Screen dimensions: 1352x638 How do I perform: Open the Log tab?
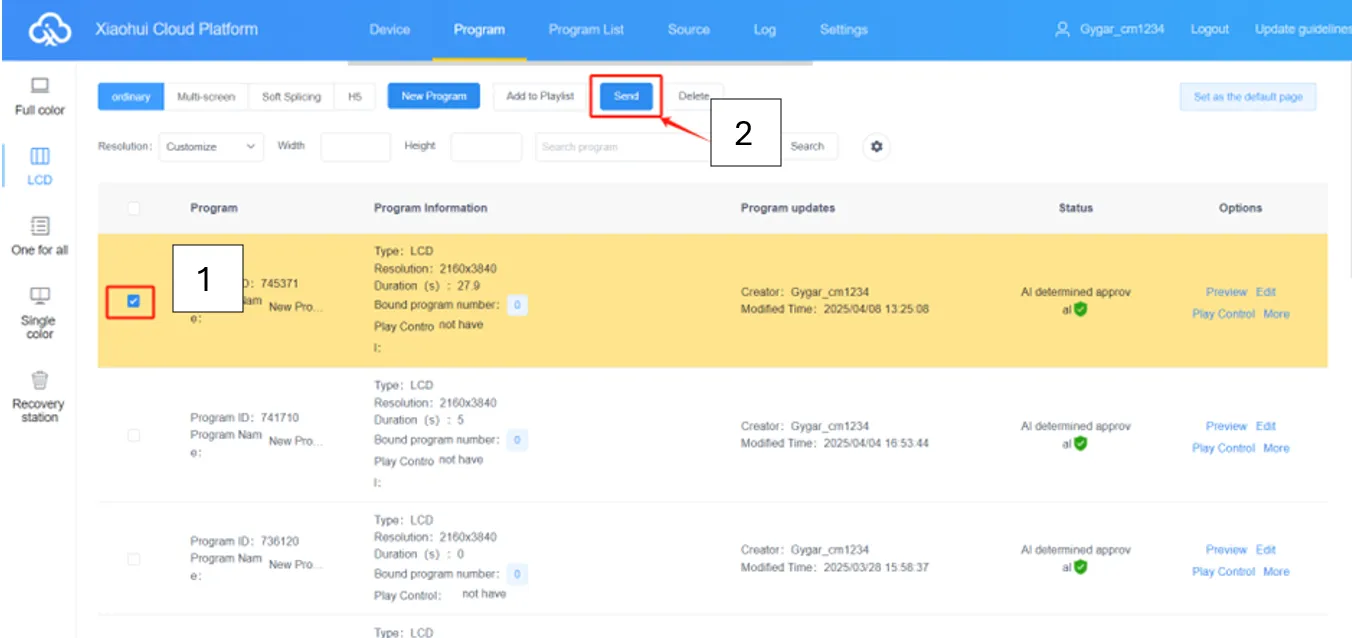[765, 30]
